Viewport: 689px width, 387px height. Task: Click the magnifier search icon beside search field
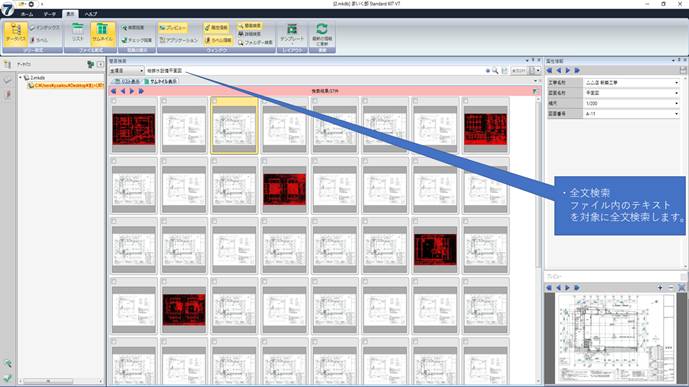coord(496,71)
